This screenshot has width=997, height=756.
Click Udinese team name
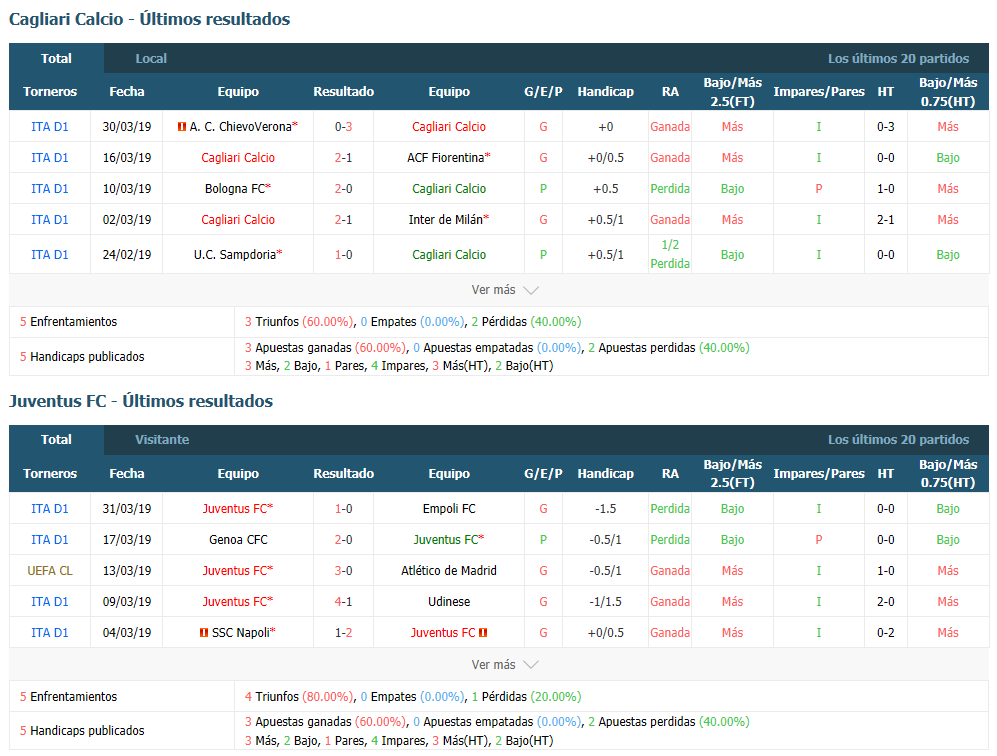tap(449, 601)
